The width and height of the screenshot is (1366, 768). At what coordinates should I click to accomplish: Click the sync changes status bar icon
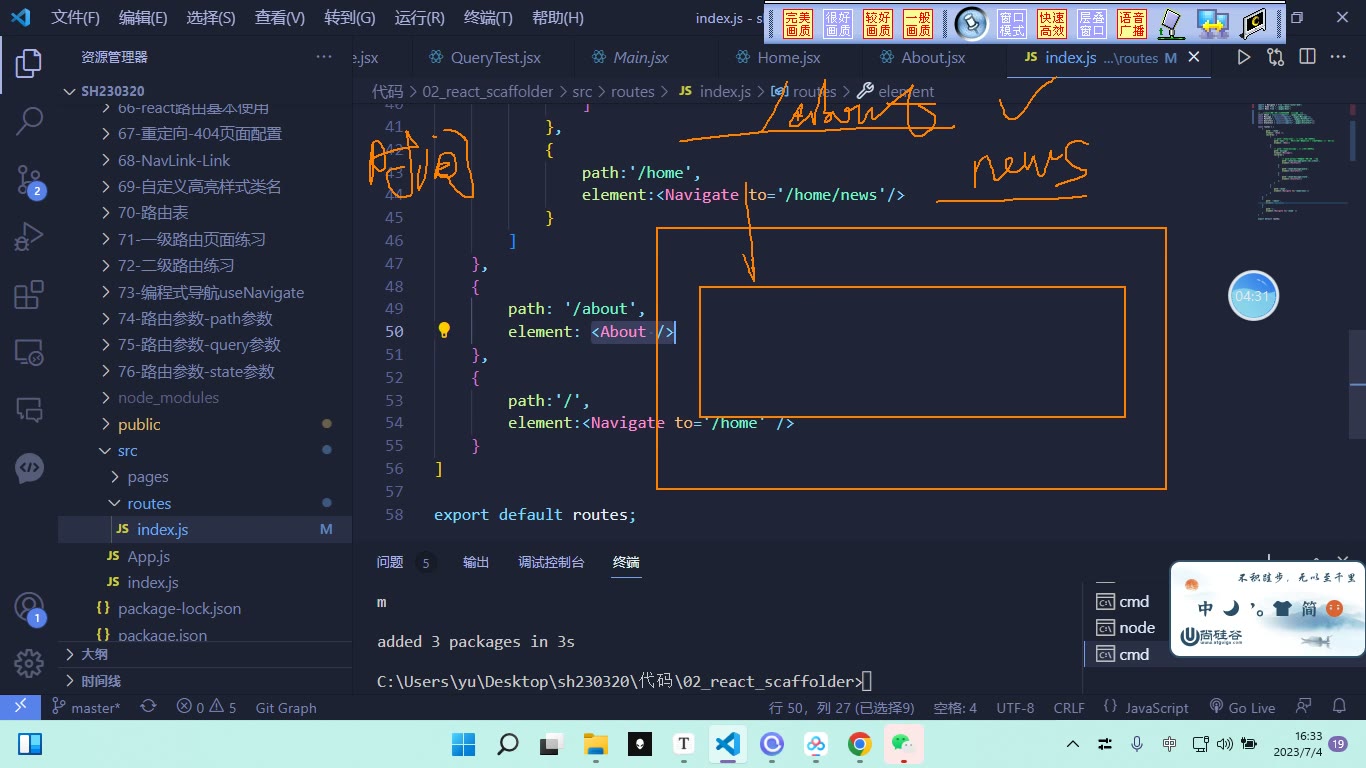tap(148, 707)
